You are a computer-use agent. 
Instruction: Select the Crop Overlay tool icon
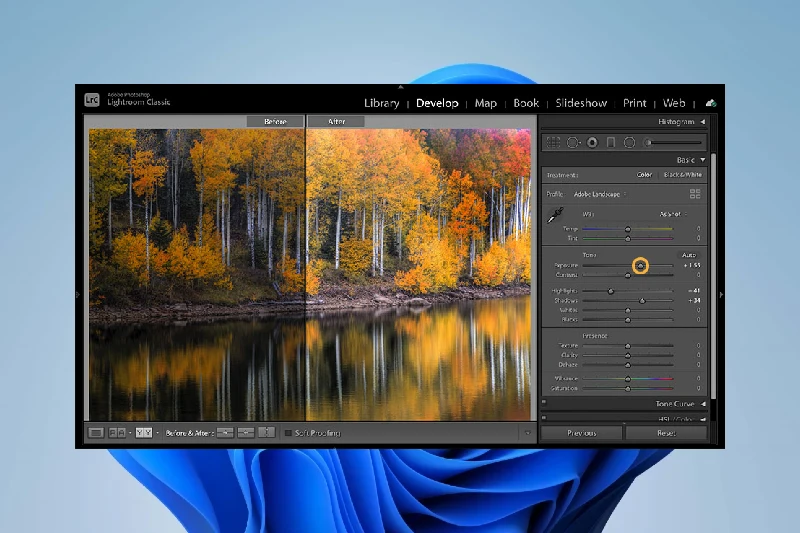(553, 142)
